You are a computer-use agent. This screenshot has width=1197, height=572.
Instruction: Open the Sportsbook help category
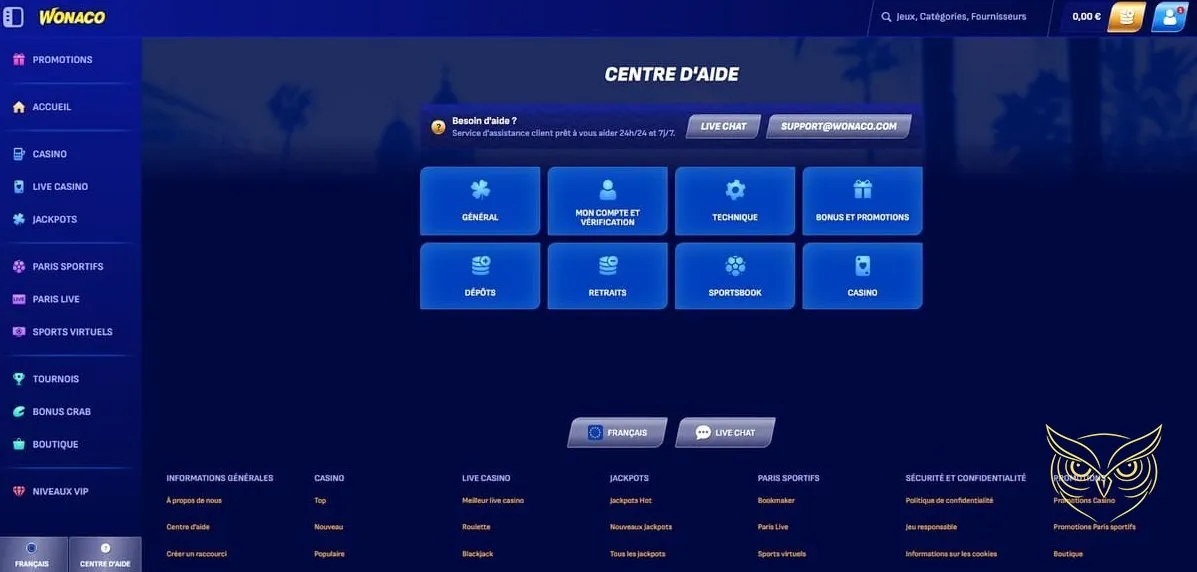(x=735, y=276)
